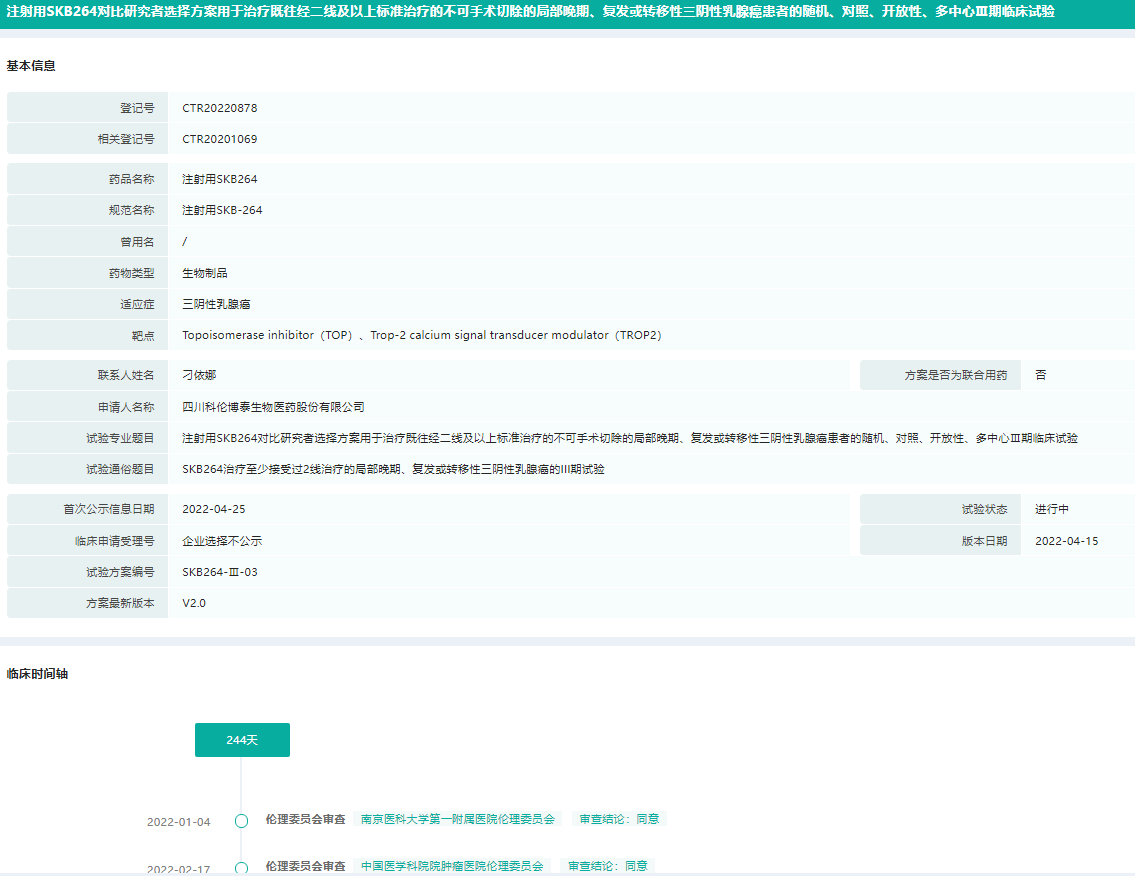Open related registration number CTR20201069
Image resolution: width=1135 pixels, height=876 pixels.
point(219,139)
